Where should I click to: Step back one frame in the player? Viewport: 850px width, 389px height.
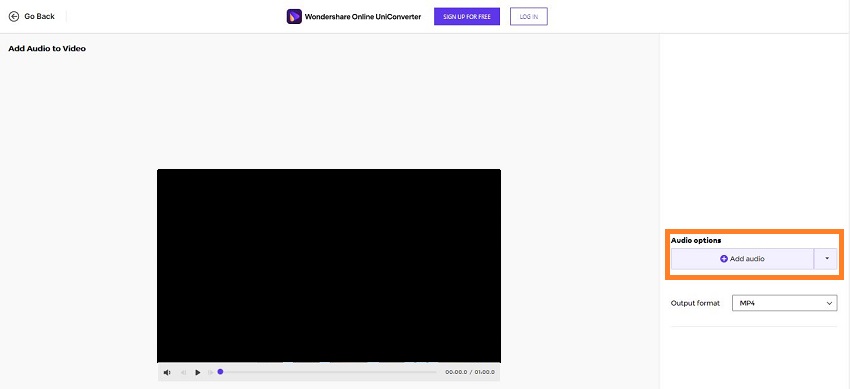(183, 372)
